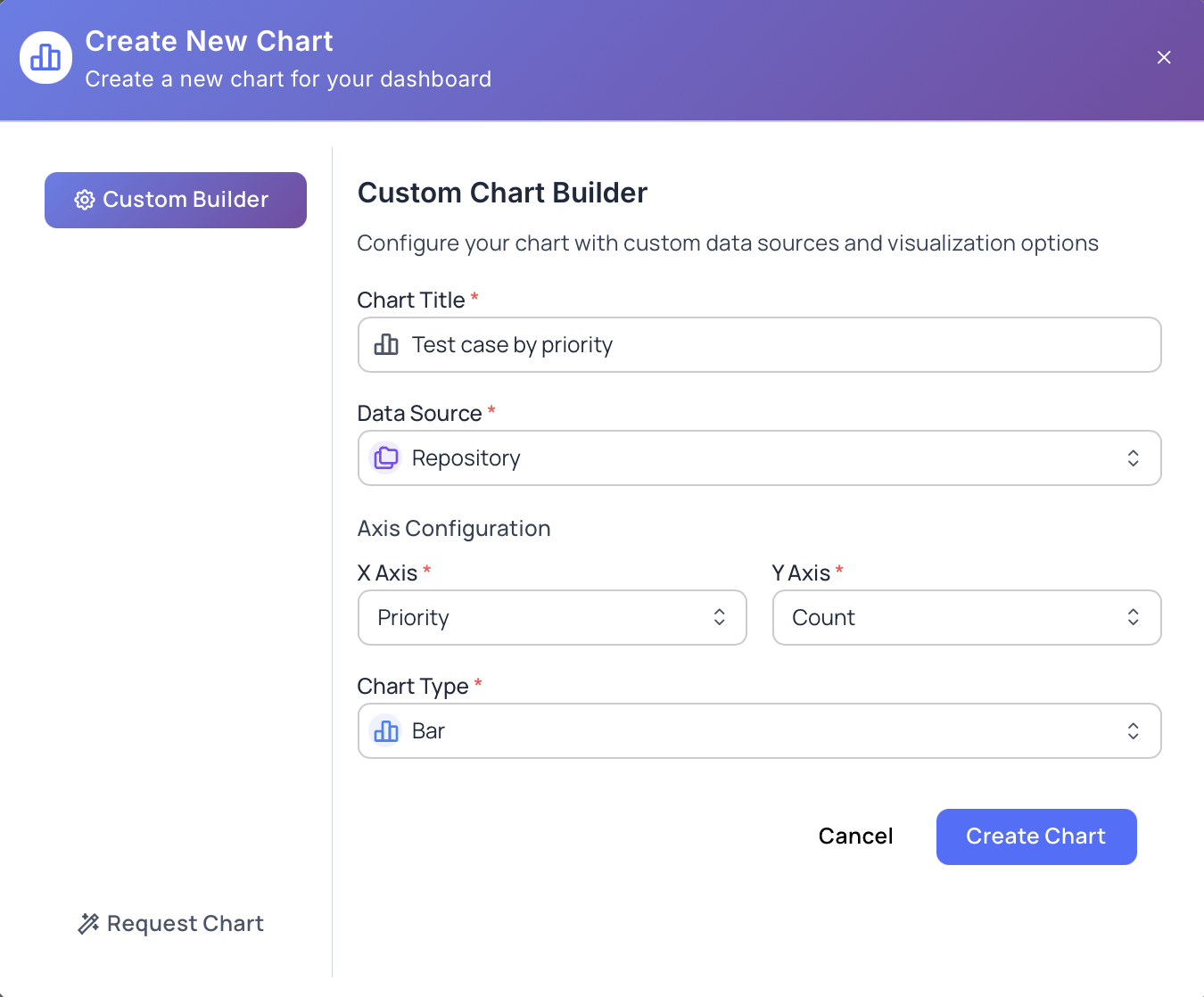The width and height of the screenshot is (1204, 997).
Task: Click the bar chart icon in the header
Action: tap(45, 57)
